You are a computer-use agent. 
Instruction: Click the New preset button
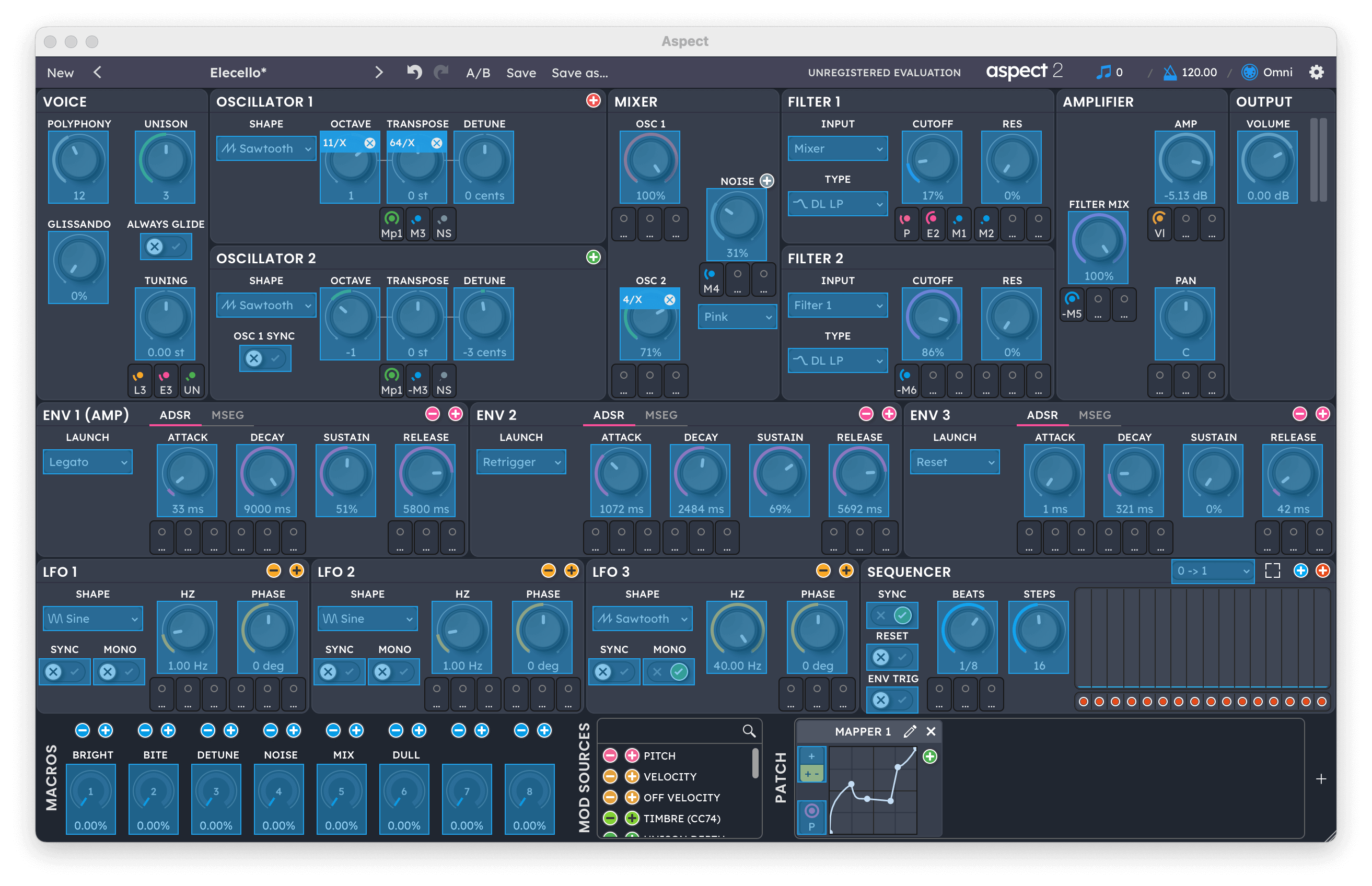(x=61, y=73)
